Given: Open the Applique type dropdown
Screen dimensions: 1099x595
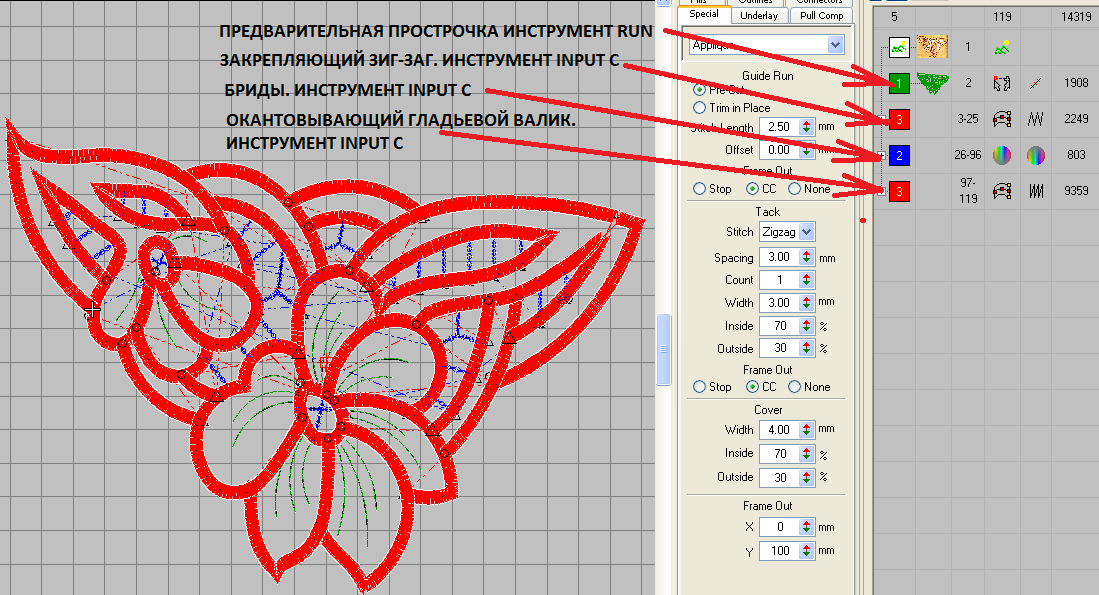Looking at the screenshot, I should point(835,45).
